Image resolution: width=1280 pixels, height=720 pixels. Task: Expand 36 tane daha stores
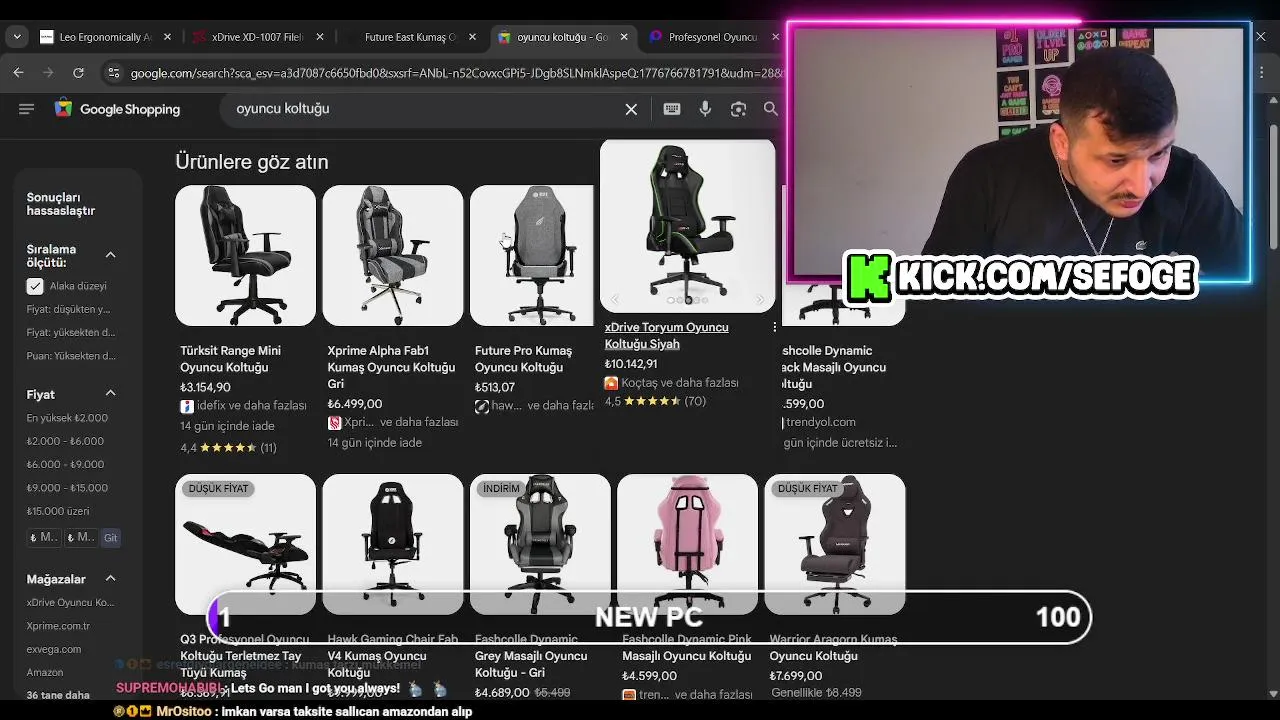coord(58,695)
